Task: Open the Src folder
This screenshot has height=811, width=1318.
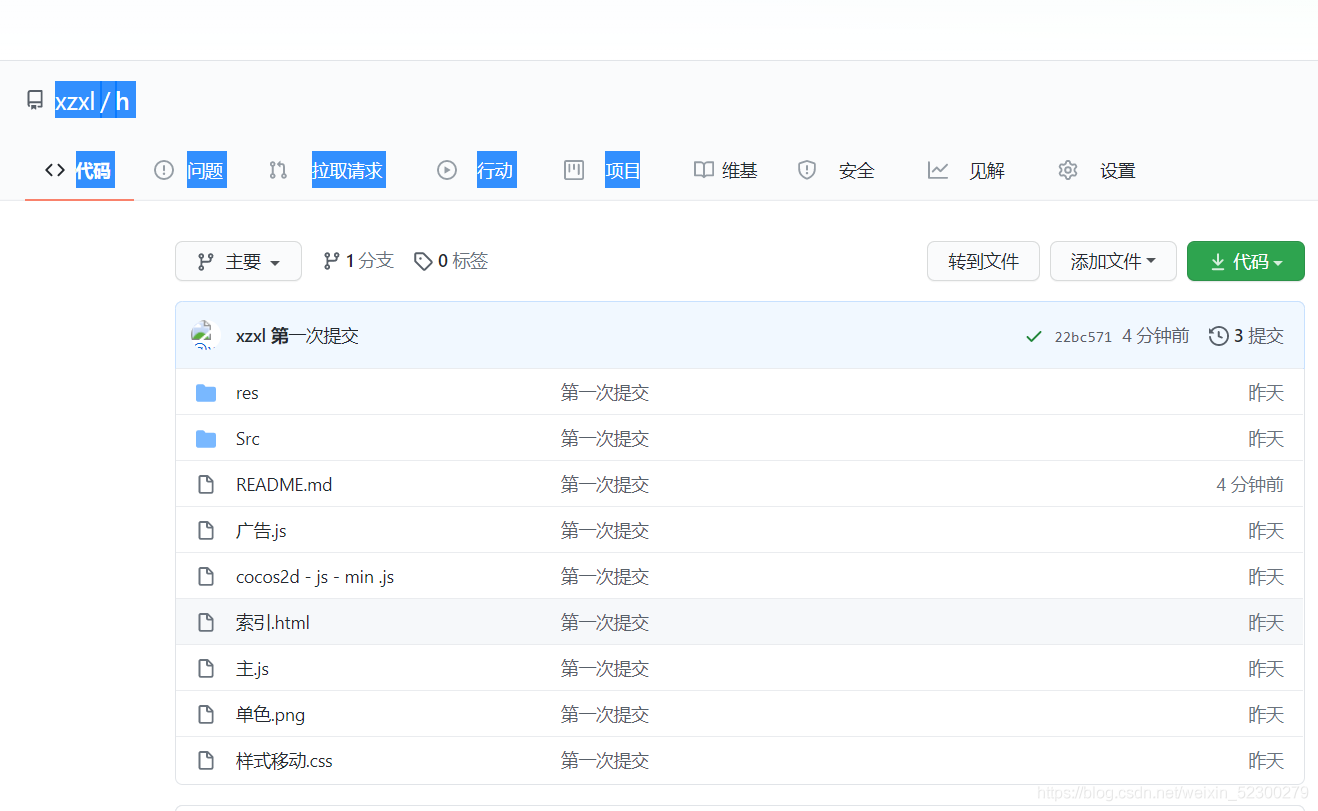Action: pyautogui.click(x=248, y=439)
